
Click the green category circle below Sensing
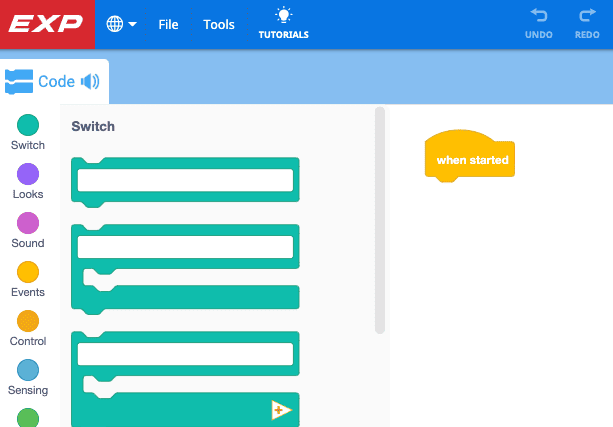point(28,417)
